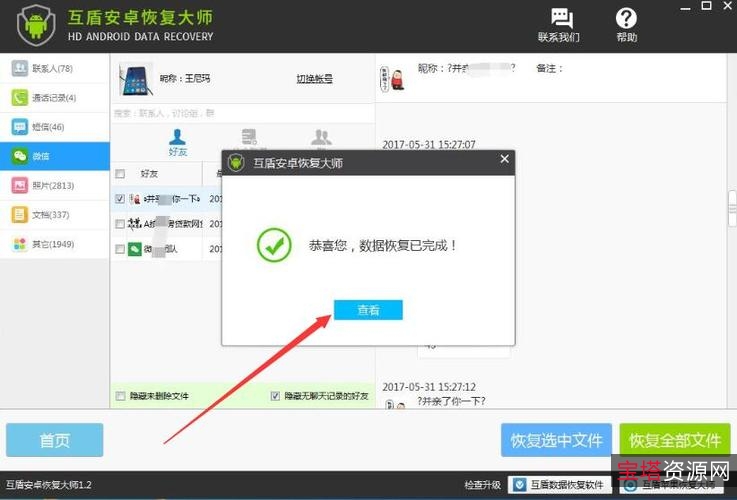Screen dimensions: 737x500
Task: Switch to the 好友 tab
Action: (177, 142)
